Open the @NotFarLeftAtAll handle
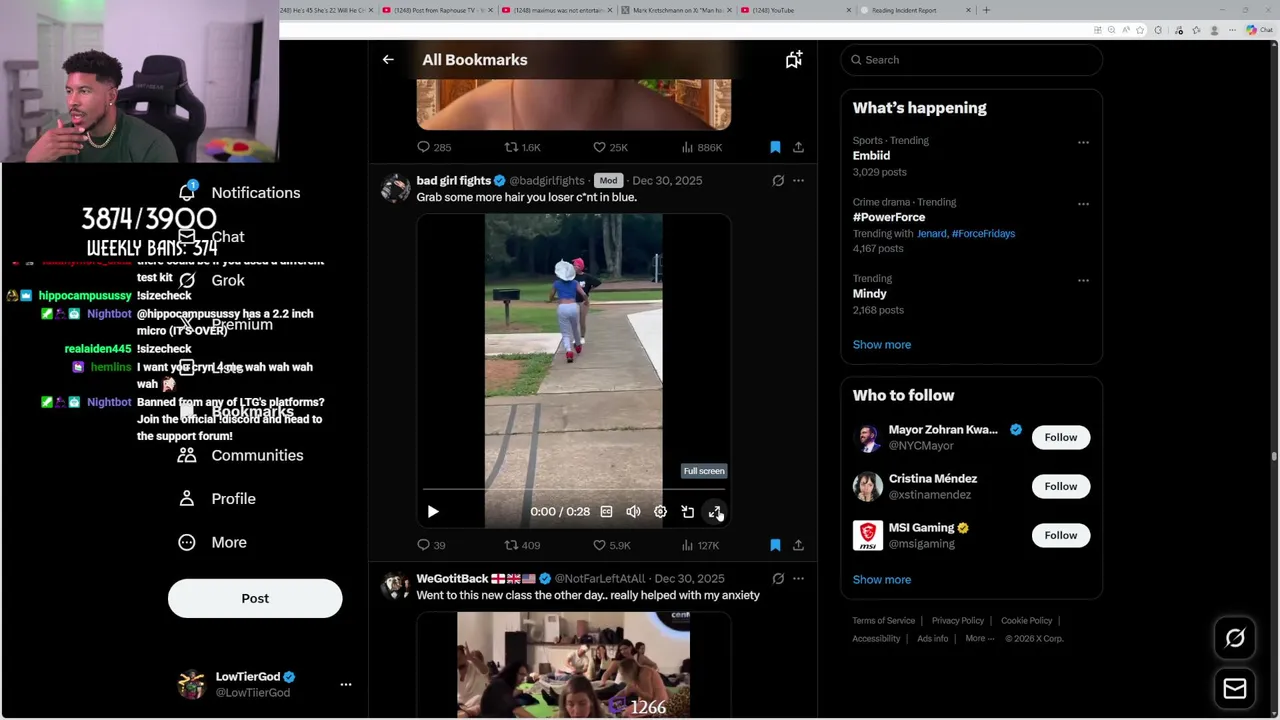The width and height of the screenshot is (1280, 720). 600,579
